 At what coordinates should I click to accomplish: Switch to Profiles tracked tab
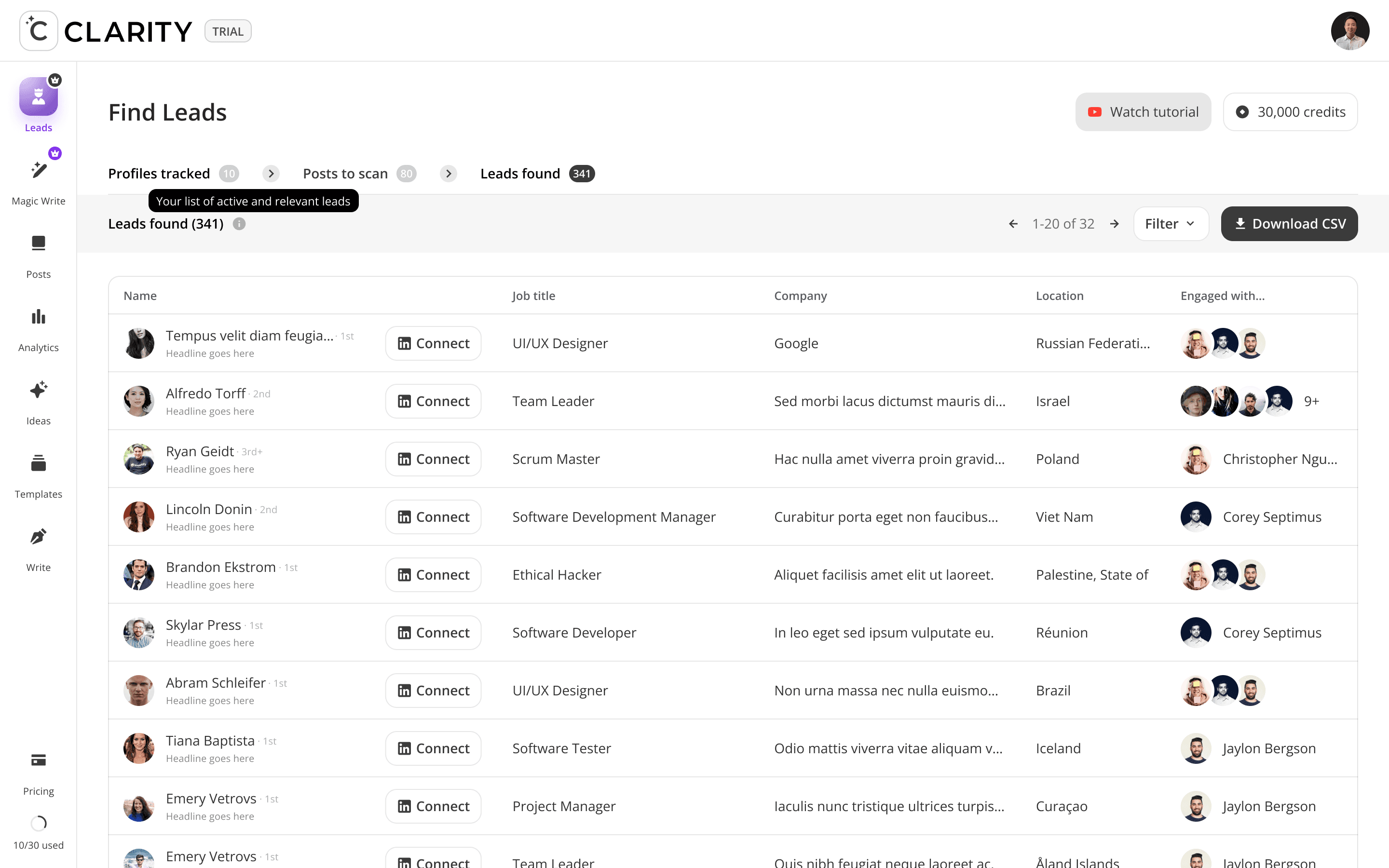[159, 174]
